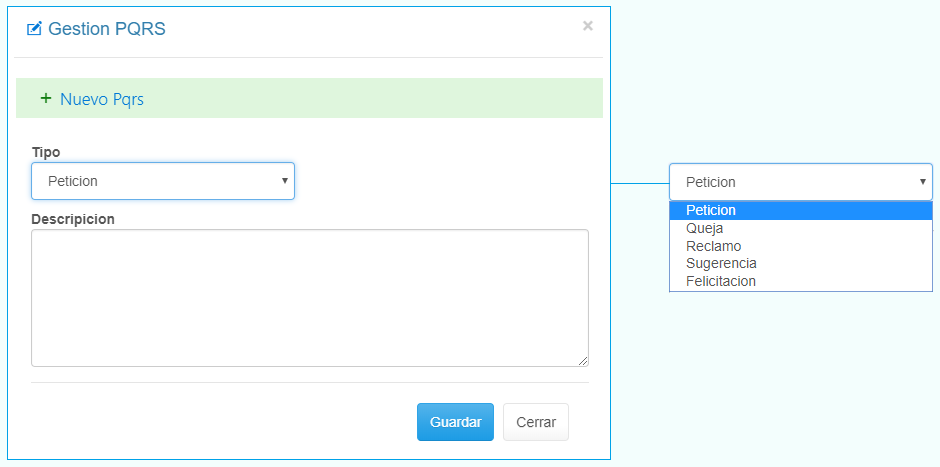Click the Descripcion field label
This screenshot has width=940, height=467.
click(73, 218)
